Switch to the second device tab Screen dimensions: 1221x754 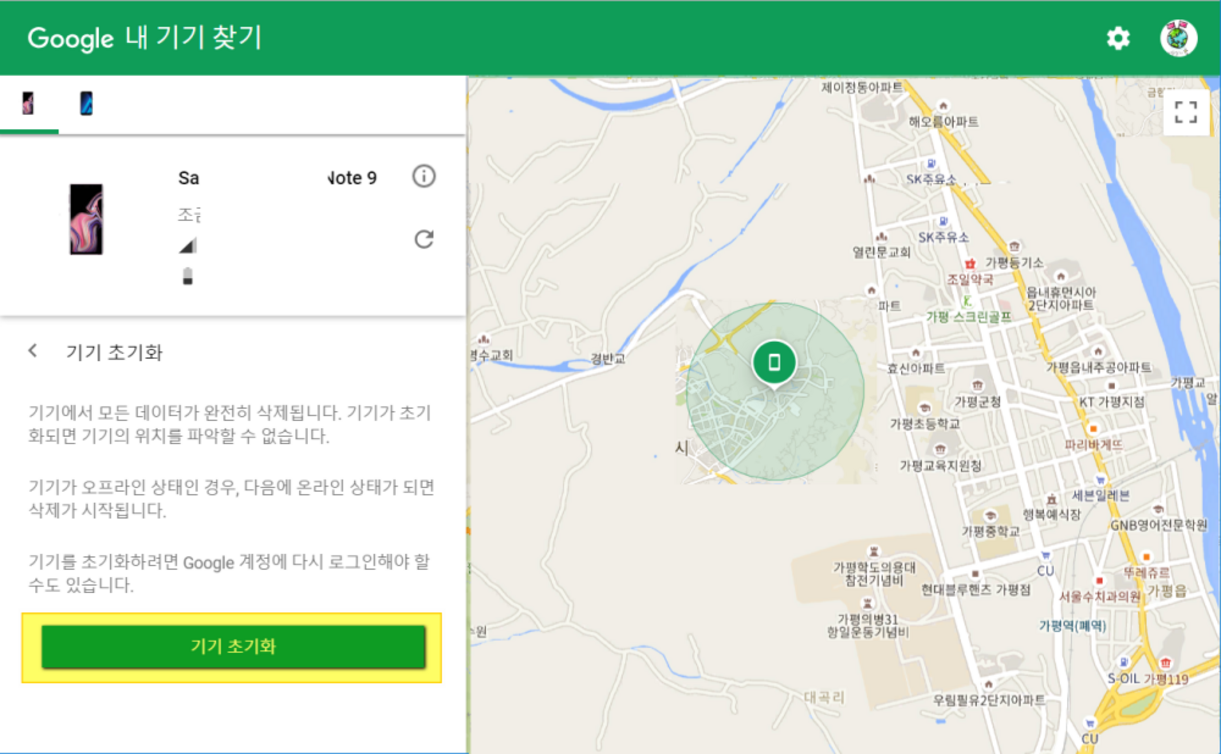pos(86,103)
